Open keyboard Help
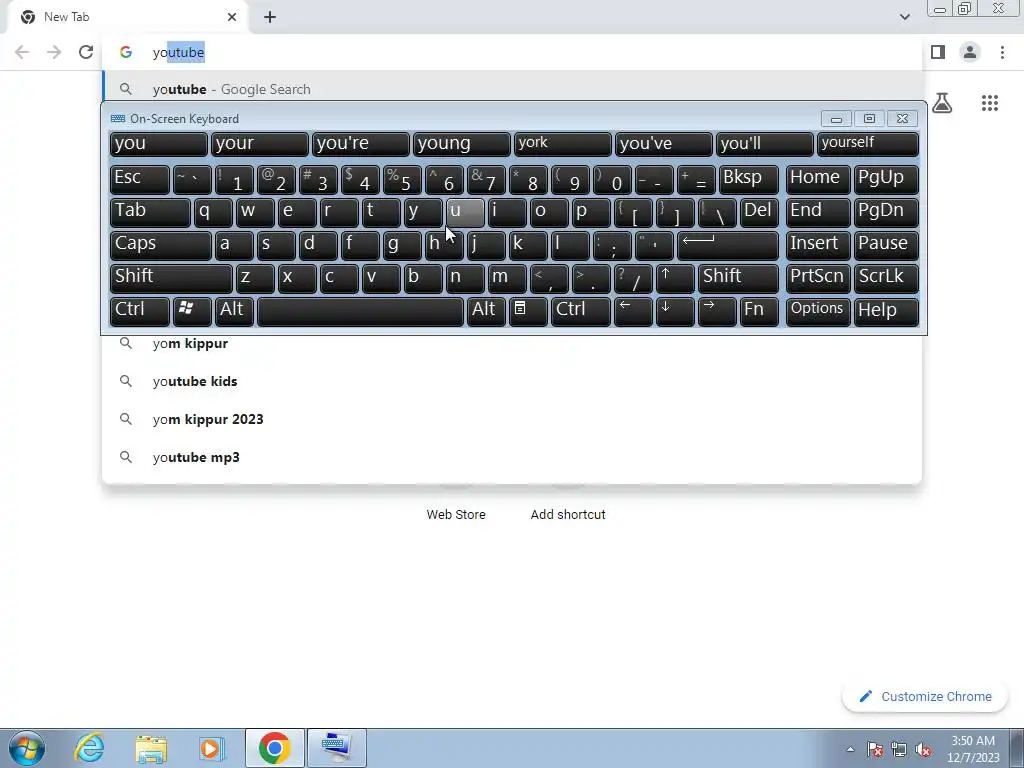Viewport: 1024px width, 768px height. 886,312
